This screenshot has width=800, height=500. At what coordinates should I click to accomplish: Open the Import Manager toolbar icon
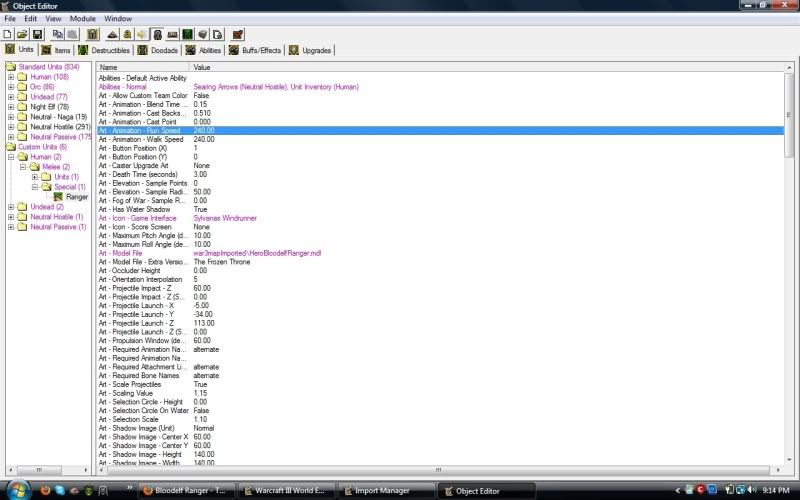pyautogui.click(x=217, y=34)
